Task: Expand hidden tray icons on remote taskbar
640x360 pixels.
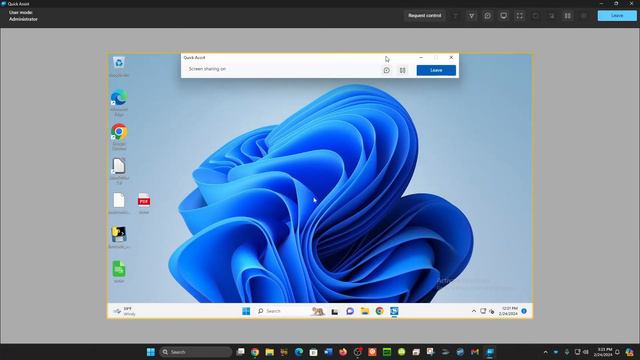Action: (x=473, y=311)
